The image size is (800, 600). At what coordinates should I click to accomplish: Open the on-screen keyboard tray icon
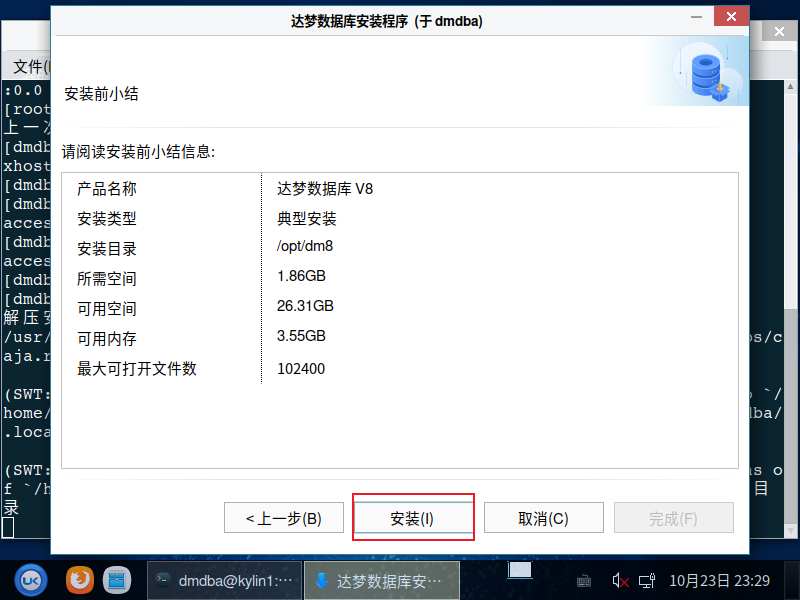(584, 581)
